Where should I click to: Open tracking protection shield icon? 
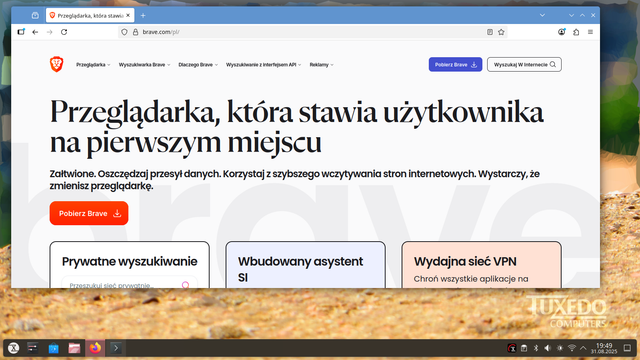click(124, 32)
